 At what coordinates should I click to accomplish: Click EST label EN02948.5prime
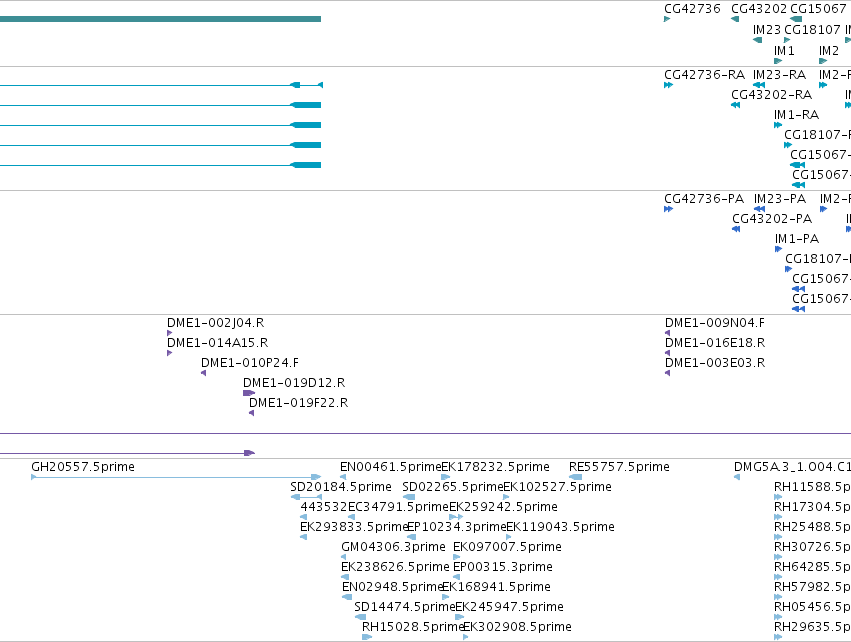[x=393, y=587]
